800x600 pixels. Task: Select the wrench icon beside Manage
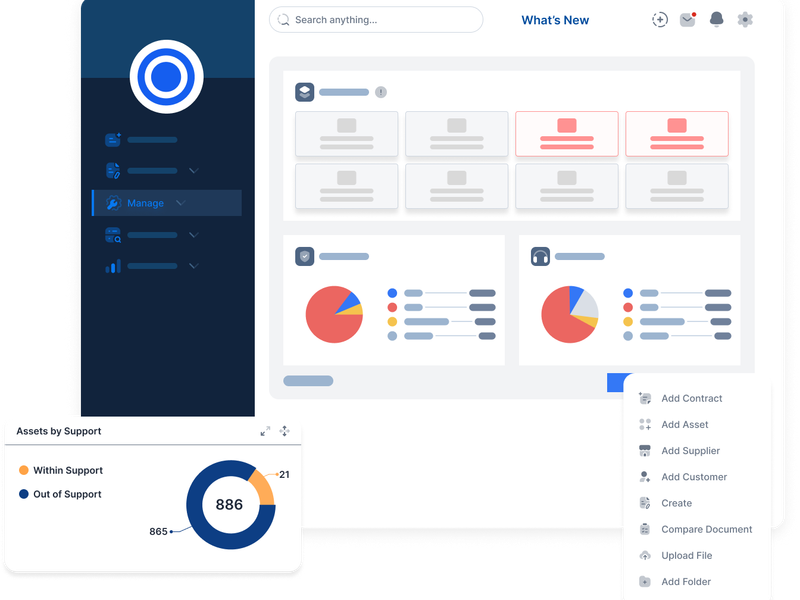pos(113,203)
